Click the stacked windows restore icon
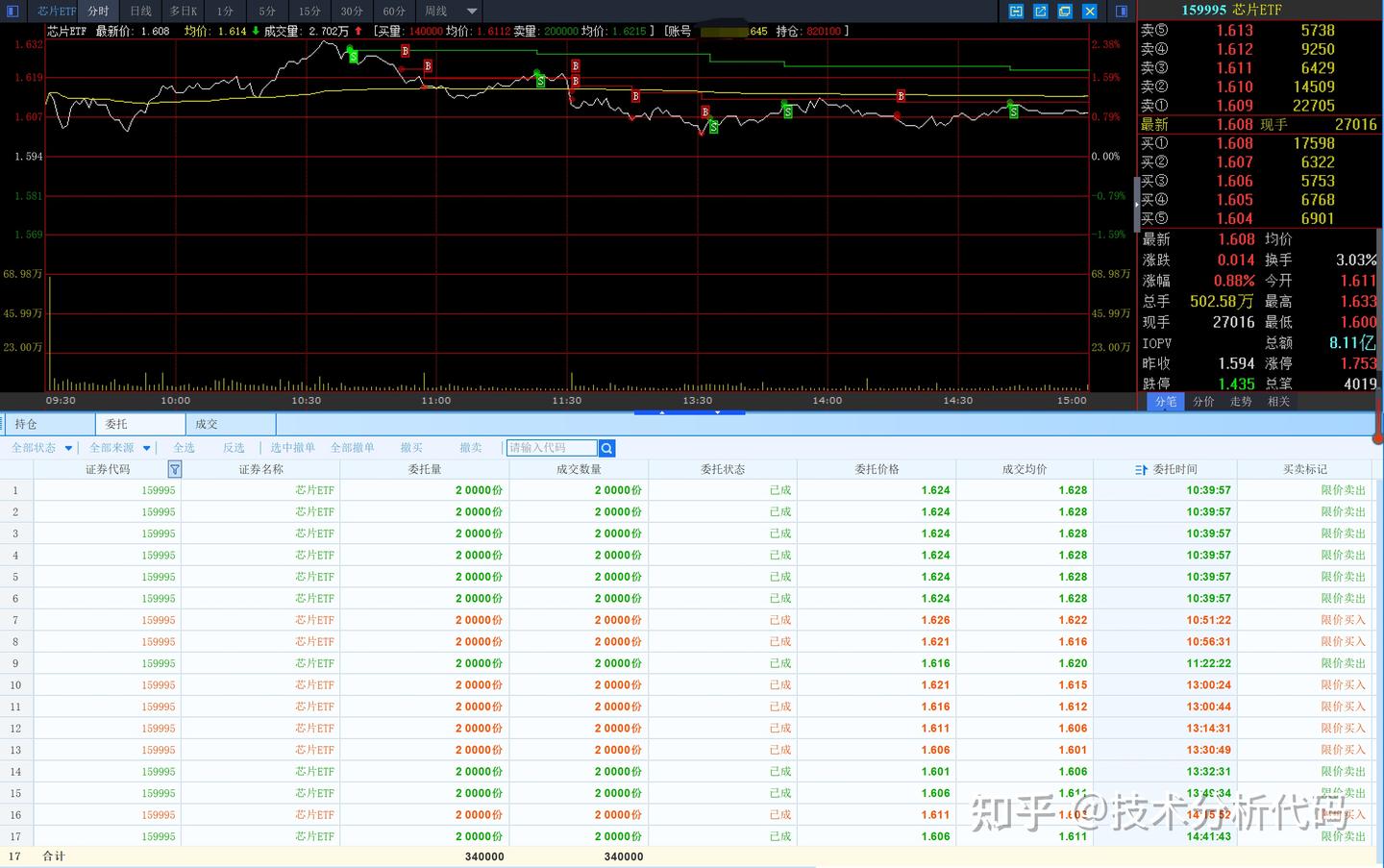 pos(1065,12)
